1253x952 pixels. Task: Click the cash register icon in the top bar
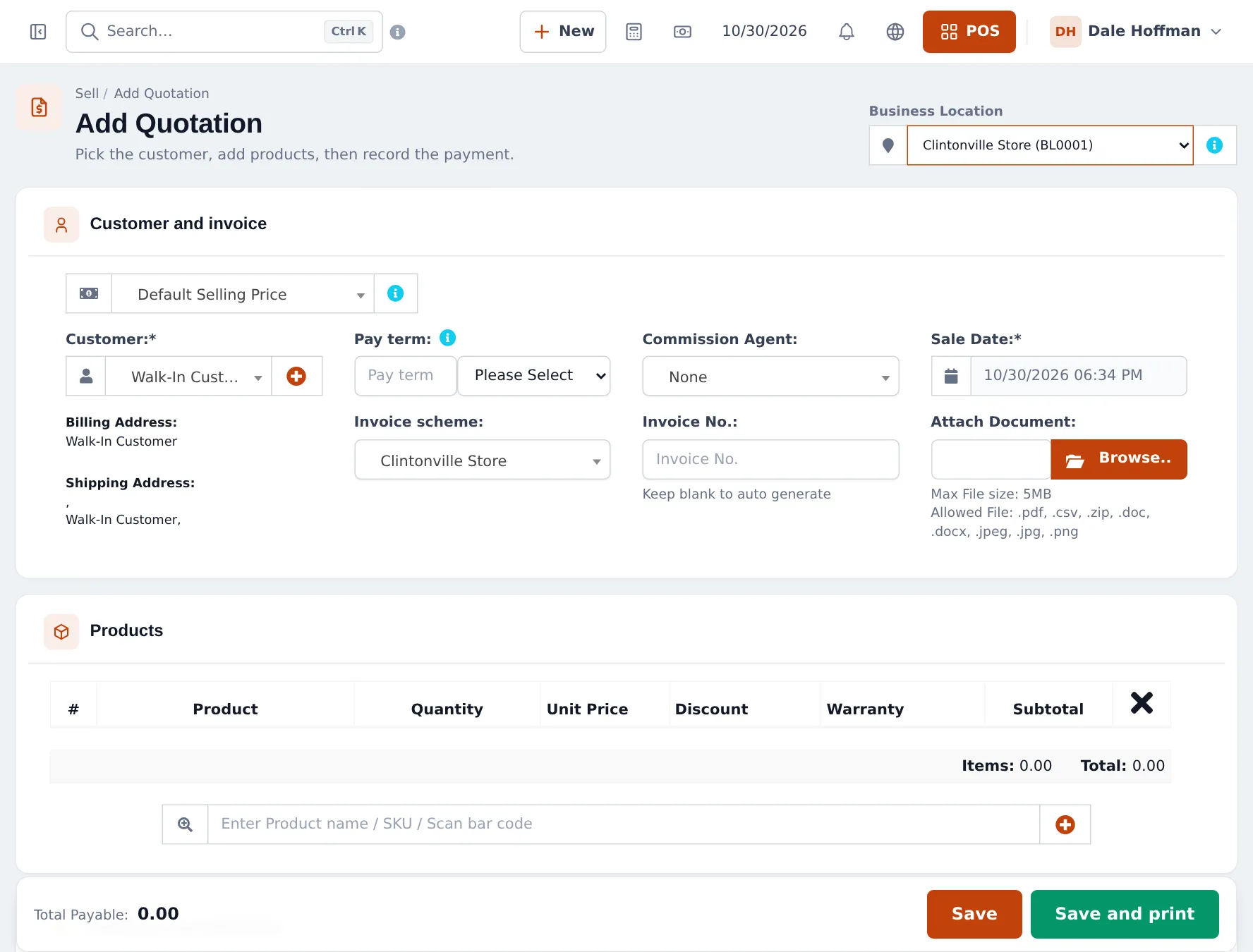click(682, 32)
